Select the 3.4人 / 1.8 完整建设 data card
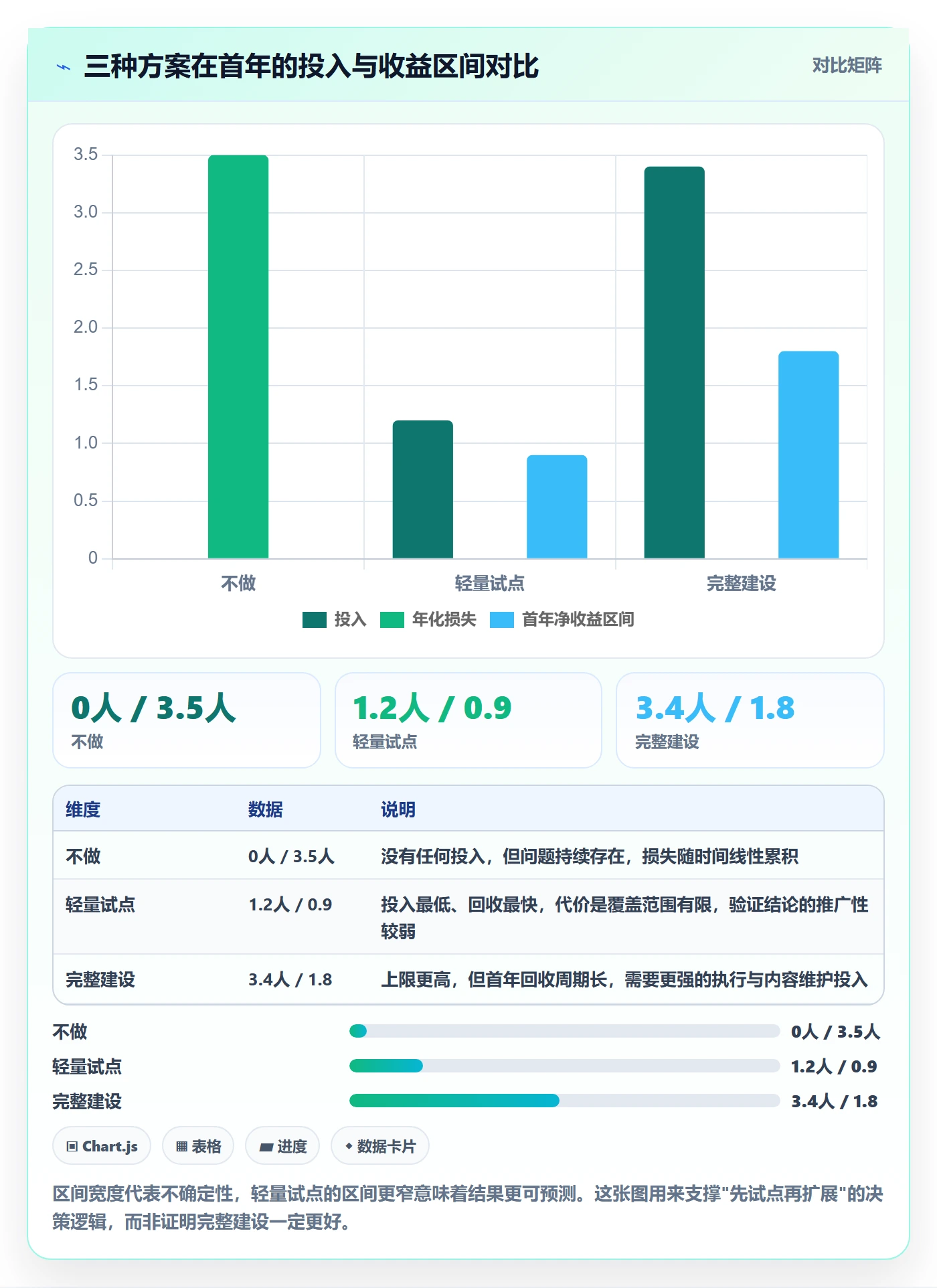The image size is (937, 1288). click(750, 720)
